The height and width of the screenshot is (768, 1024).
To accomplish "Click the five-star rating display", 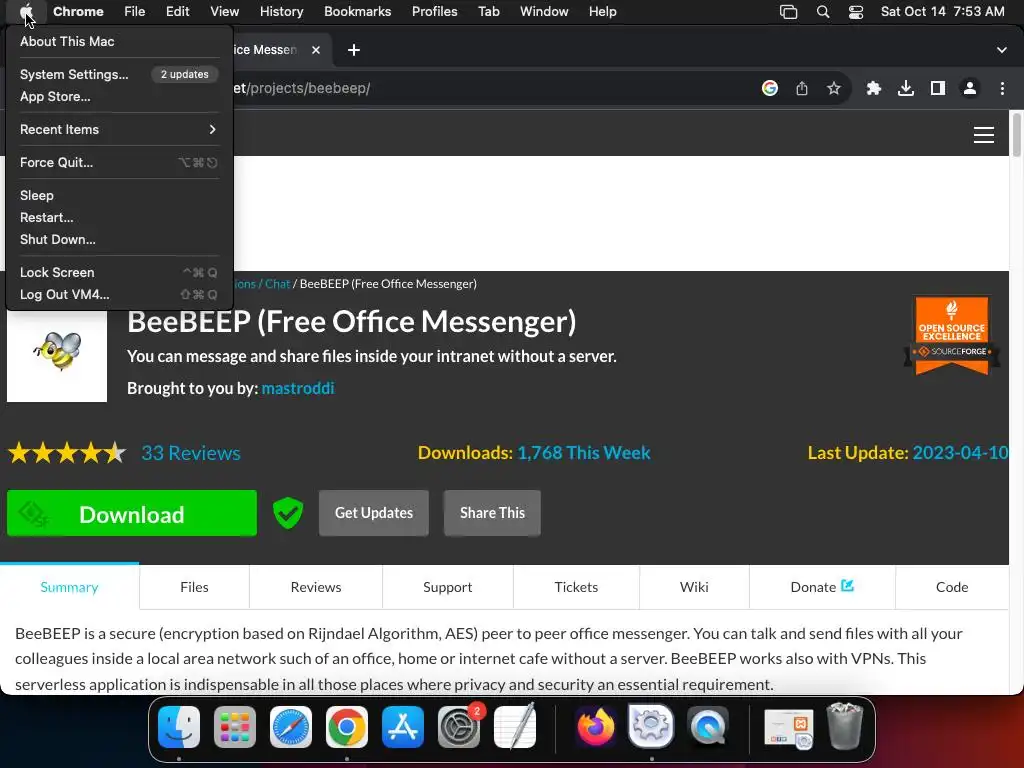I will tap(67, 453).
